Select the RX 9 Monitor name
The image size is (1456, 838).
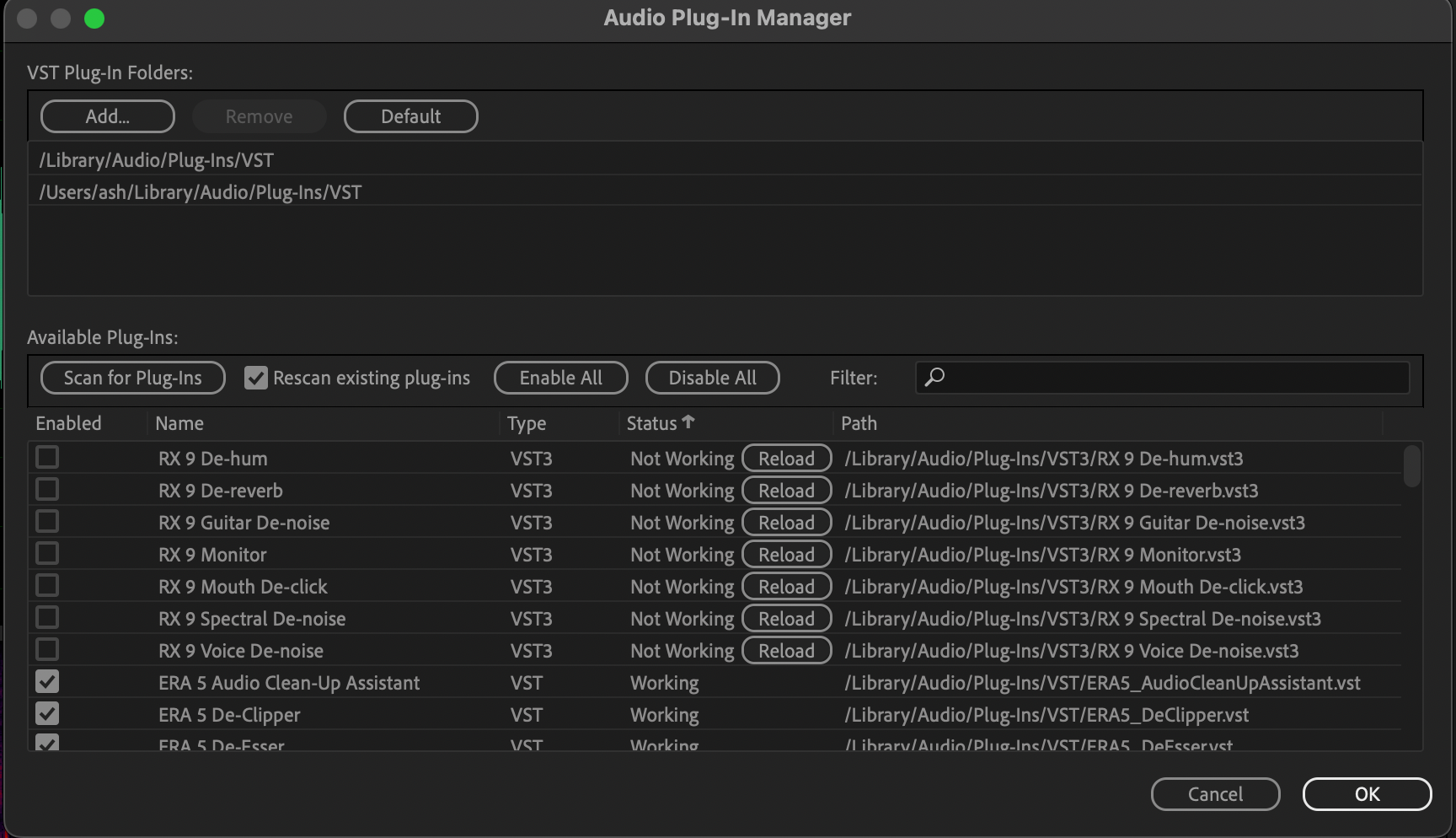pos(212,555)
